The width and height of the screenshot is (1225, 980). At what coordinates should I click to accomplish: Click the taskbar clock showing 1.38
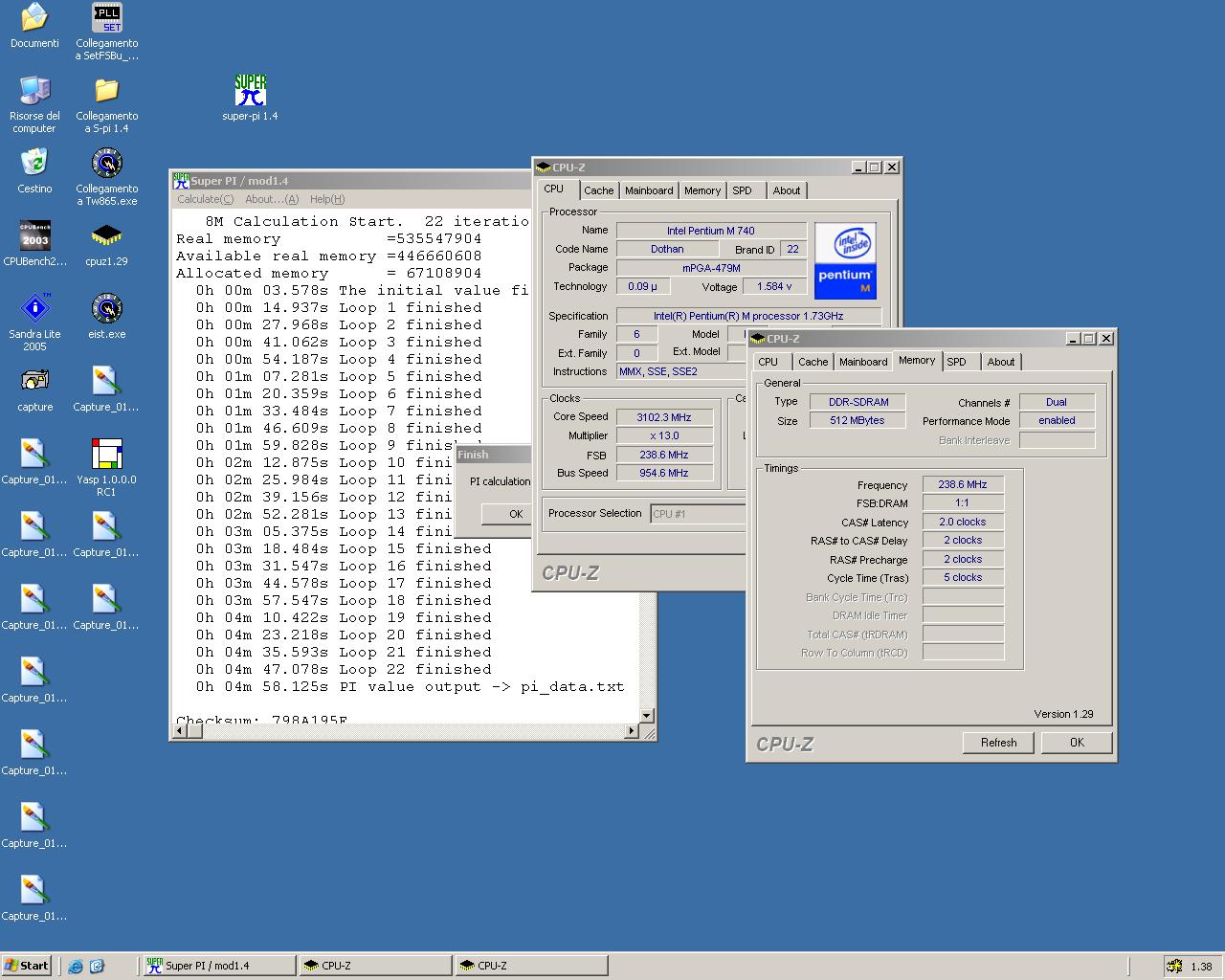[1201, 967]
